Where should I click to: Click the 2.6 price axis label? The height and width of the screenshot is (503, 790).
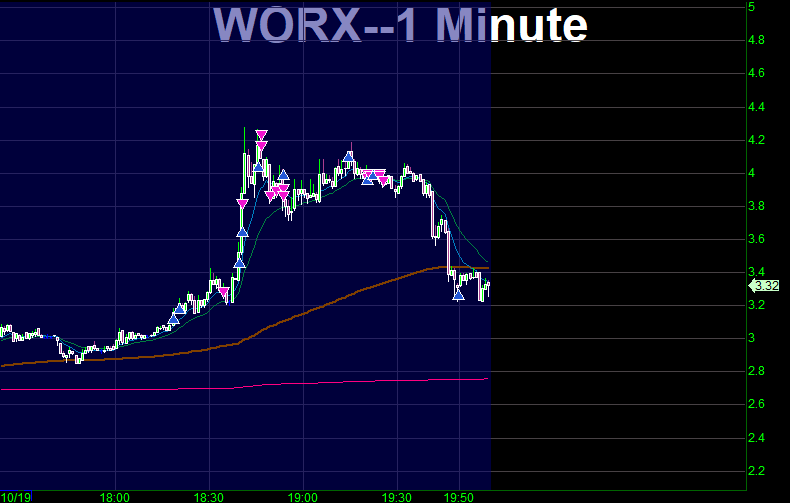756,404
